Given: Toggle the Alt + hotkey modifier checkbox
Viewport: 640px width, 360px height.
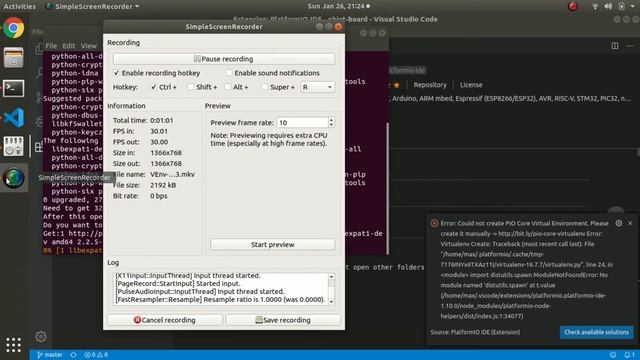Looking at the screenshot, I should pyautogui.click(x=227, y=87).
